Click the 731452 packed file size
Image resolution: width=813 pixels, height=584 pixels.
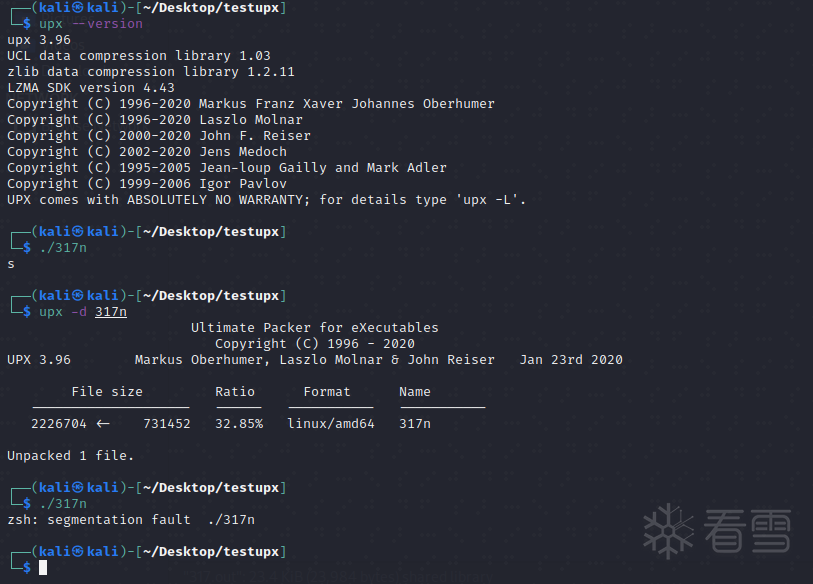coord(167,424)
